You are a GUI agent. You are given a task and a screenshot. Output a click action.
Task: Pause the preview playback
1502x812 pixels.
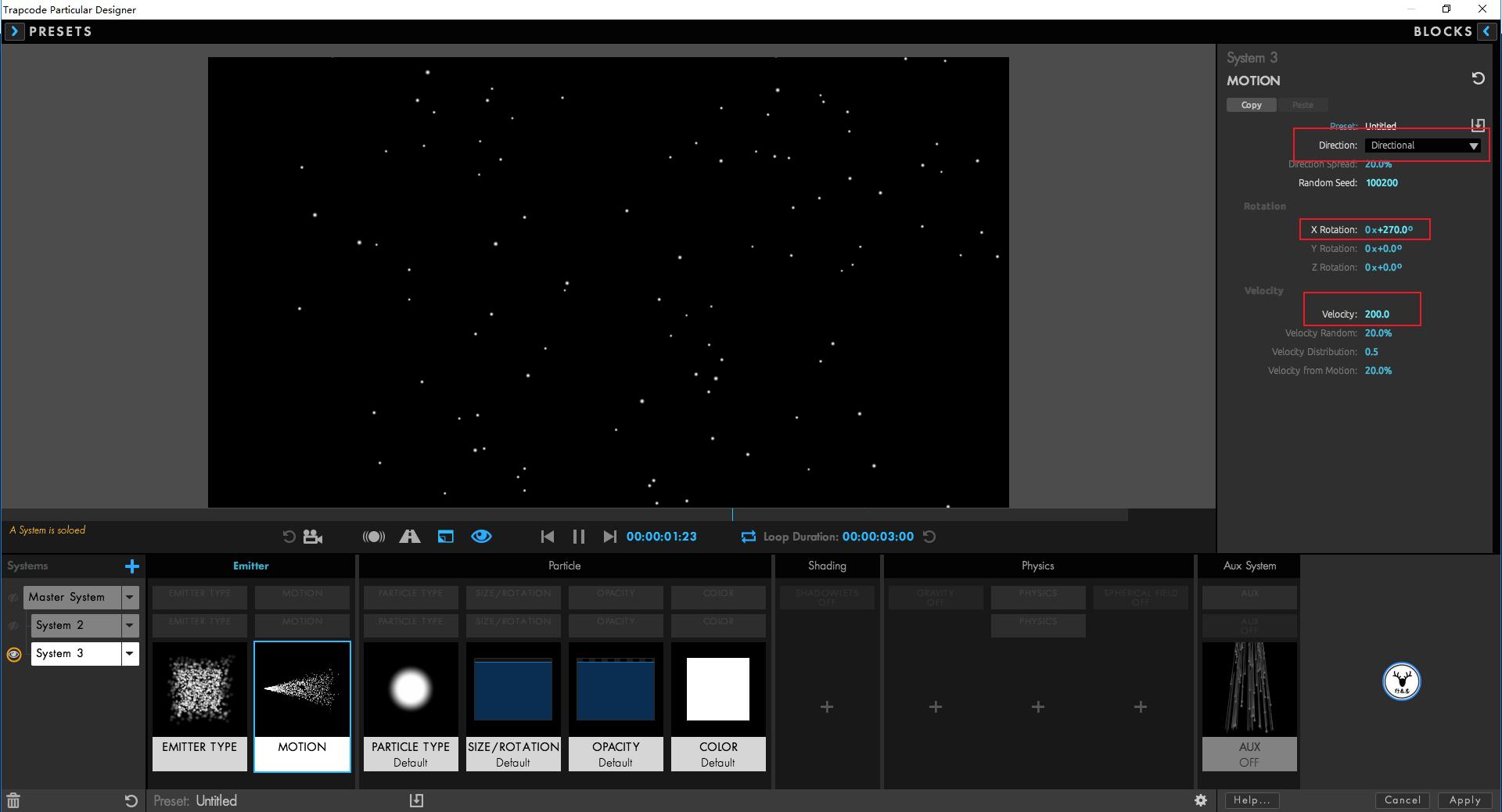click(579, 537)
